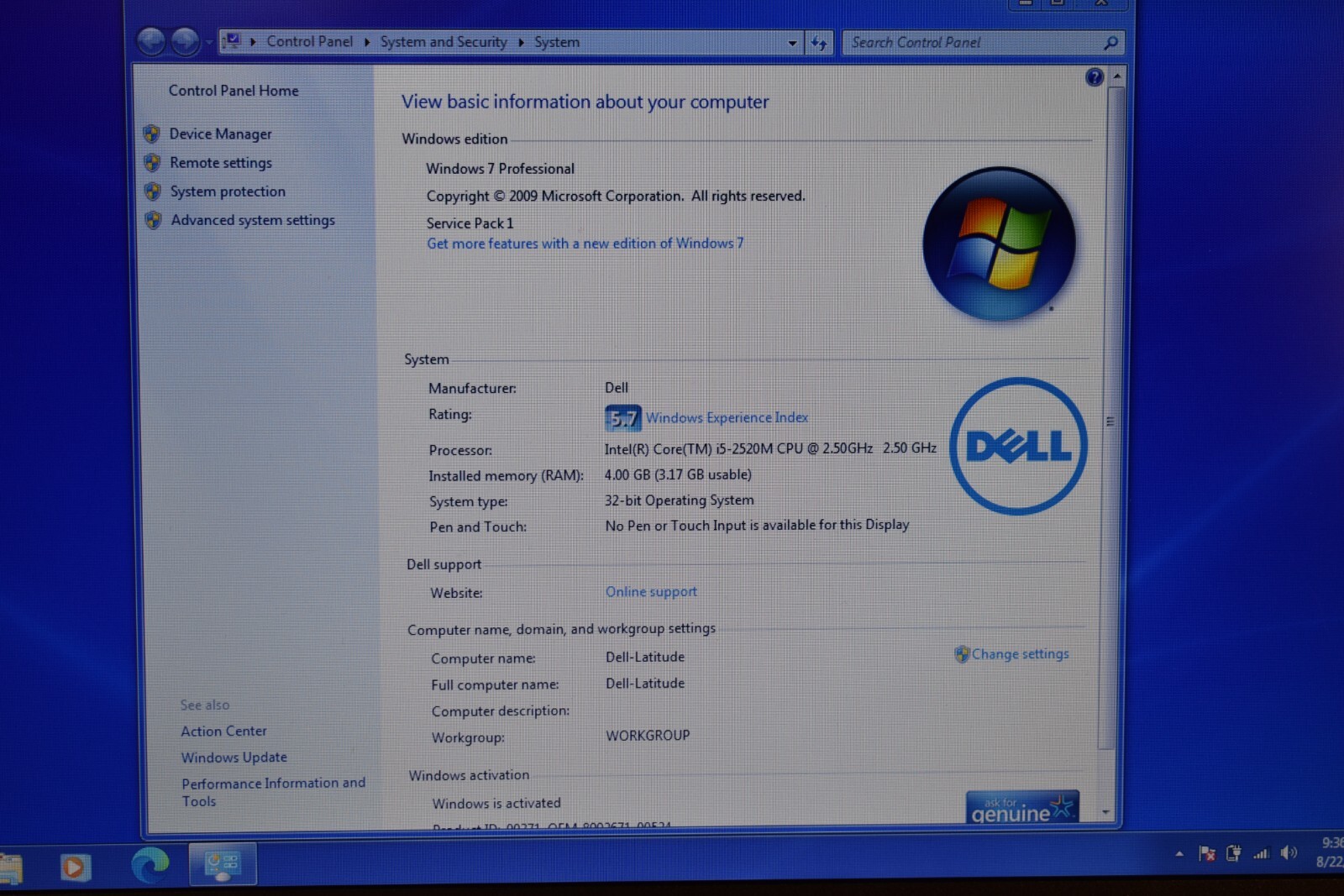Click the Windows 7 logo orb
Screen dimensions: 1344x896
tap(999, 244)
